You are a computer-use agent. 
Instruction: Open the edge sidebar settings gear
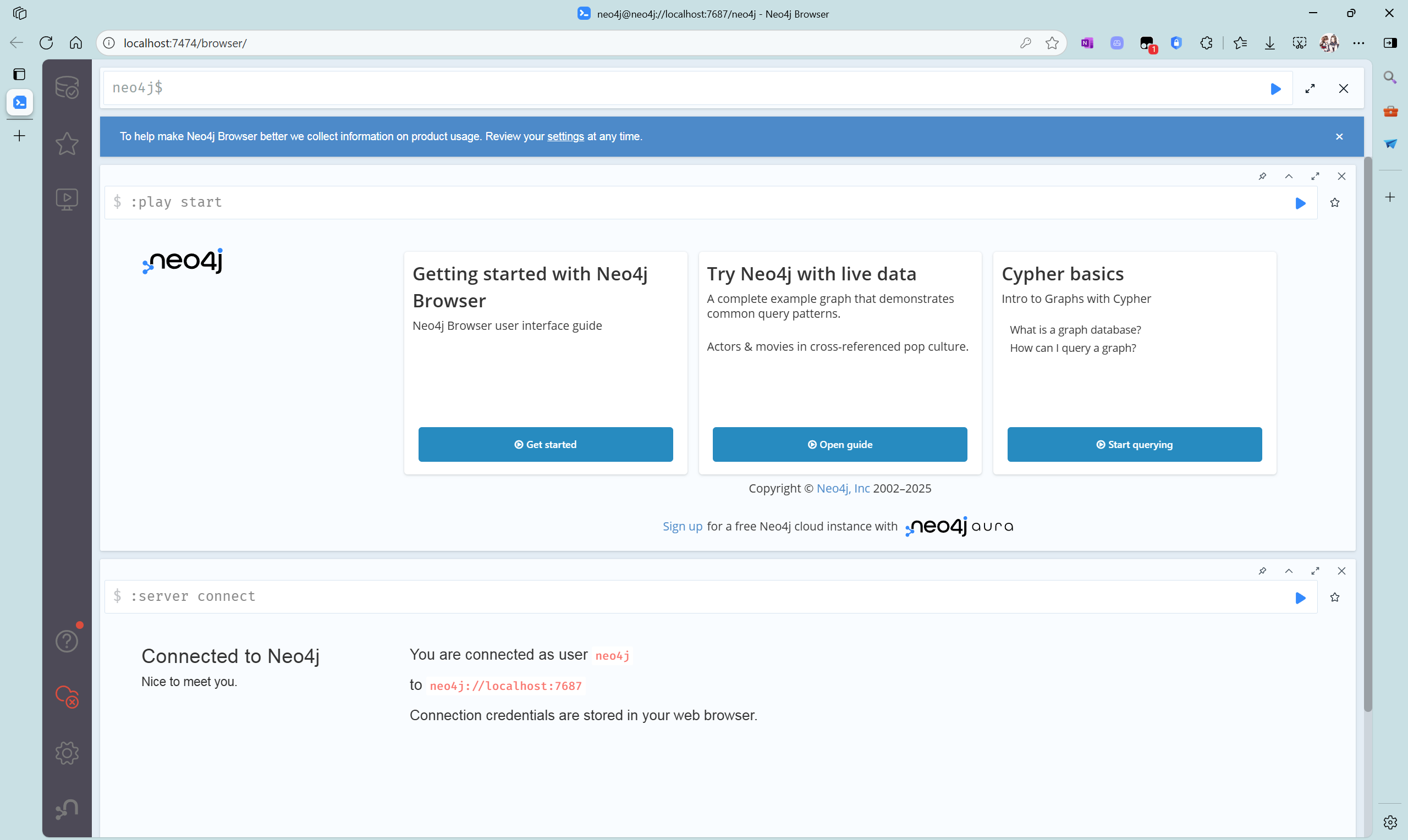1390,822
